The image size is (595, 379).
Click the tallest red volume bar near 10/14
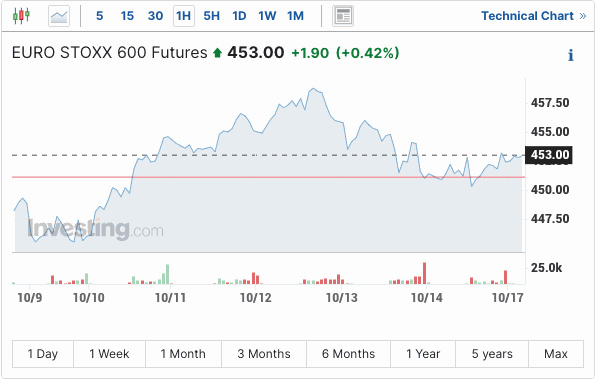click(x=425, y=273)
